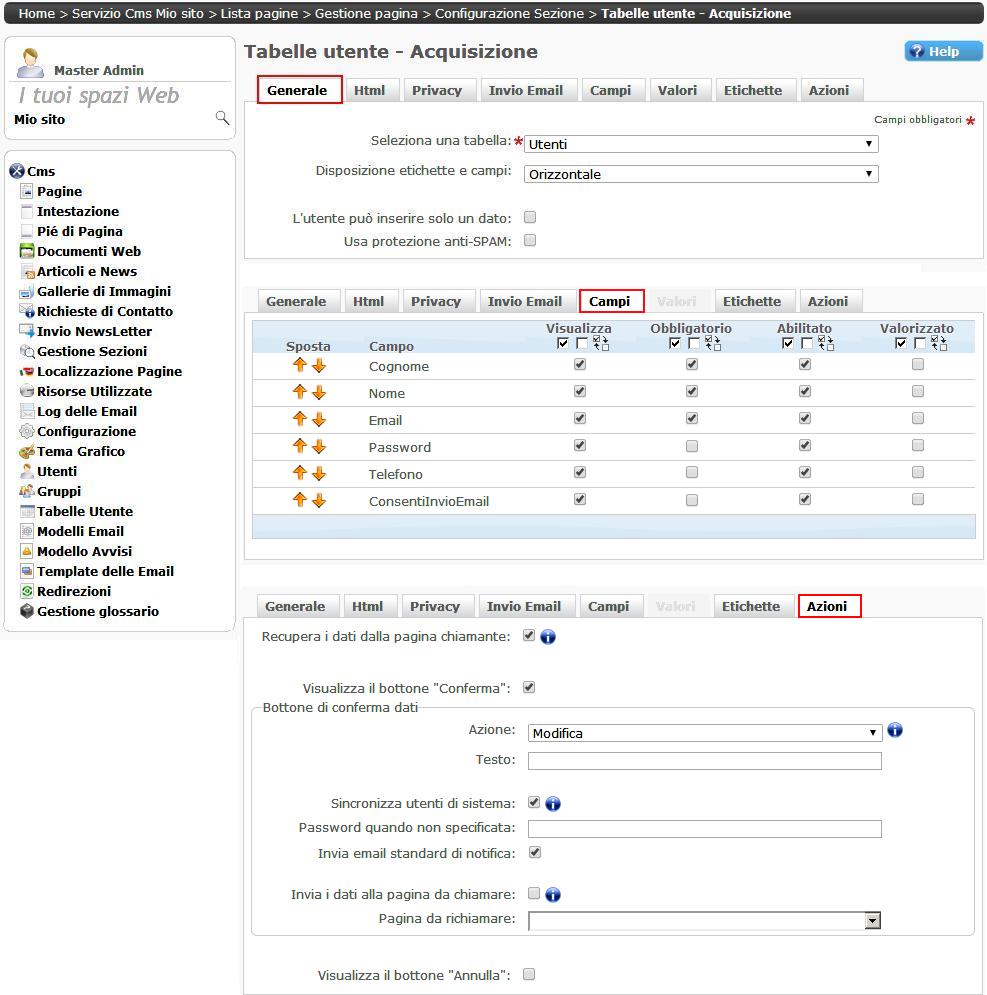Enable Visualizza il bottone Annulla checkbox
This screenshot has height=995, width=987.
point(529,974)
